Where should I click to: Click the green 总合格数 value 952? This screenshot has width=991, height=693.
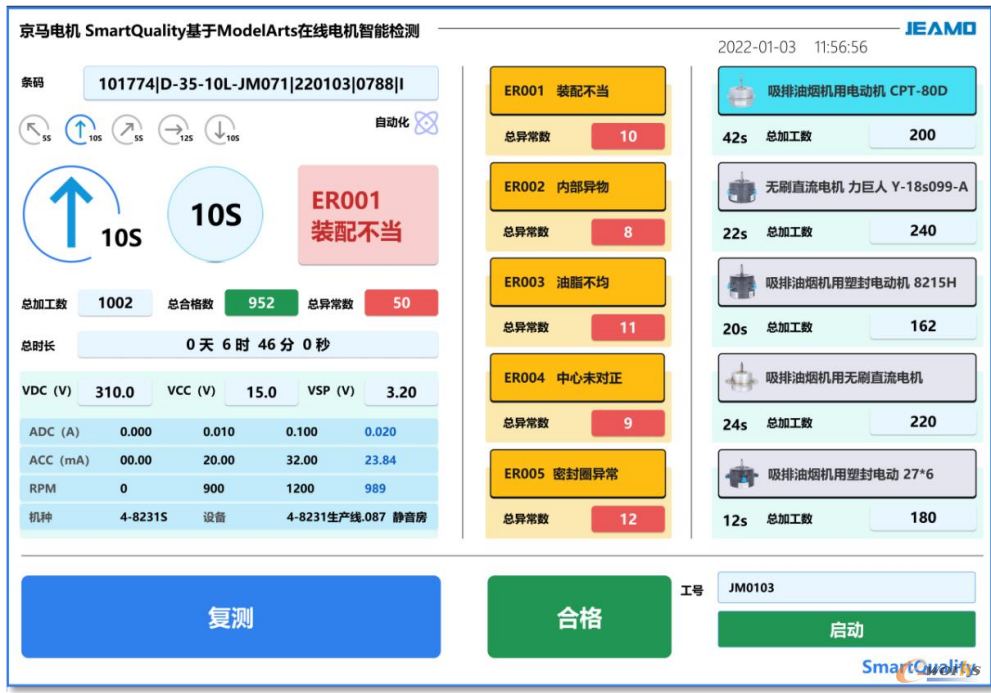coord(261,303)
